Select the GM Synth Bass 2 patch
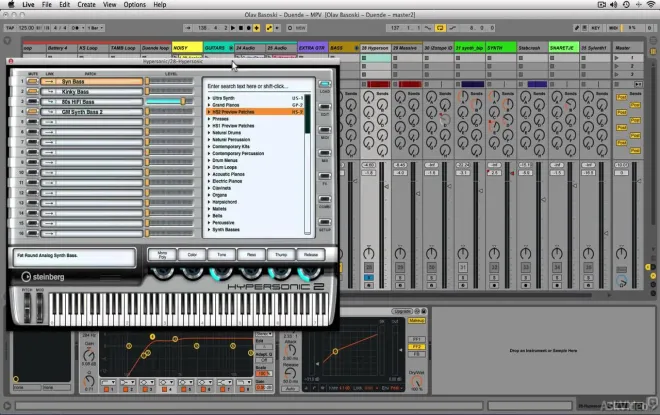The image size is (660, 415). (x=92, y=112)
